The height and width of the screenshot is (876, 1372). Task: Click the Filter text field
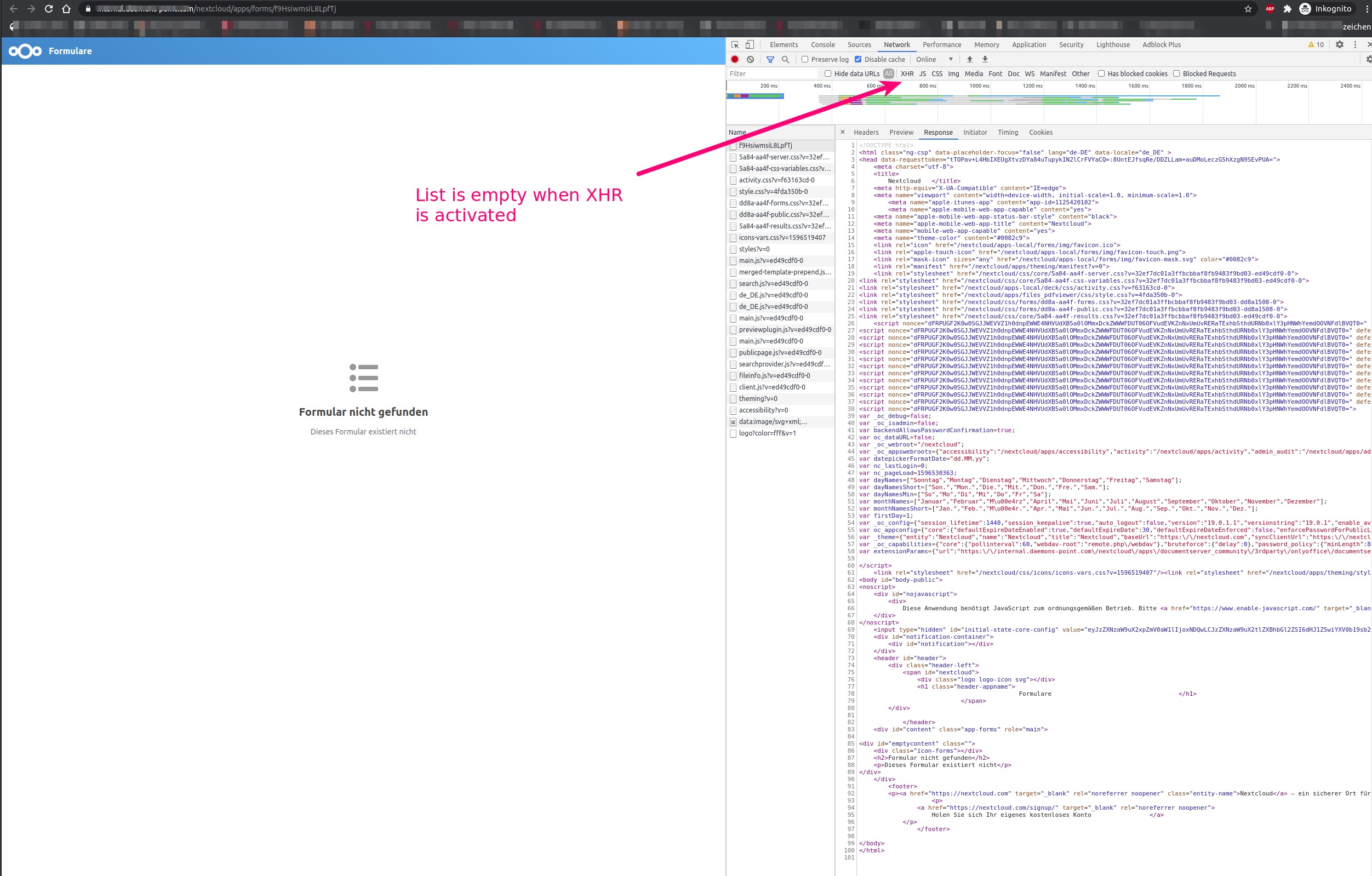coord(772,73)
